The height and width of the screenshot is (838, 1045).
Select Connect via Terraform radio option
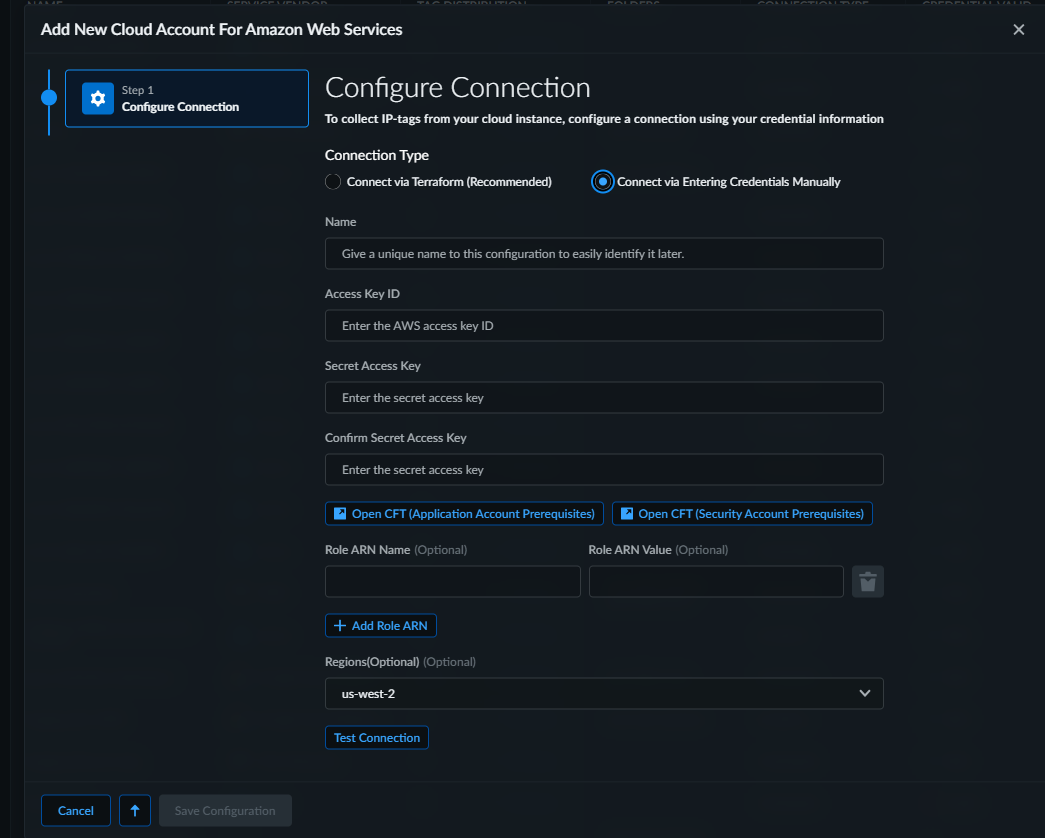point(334,182)
